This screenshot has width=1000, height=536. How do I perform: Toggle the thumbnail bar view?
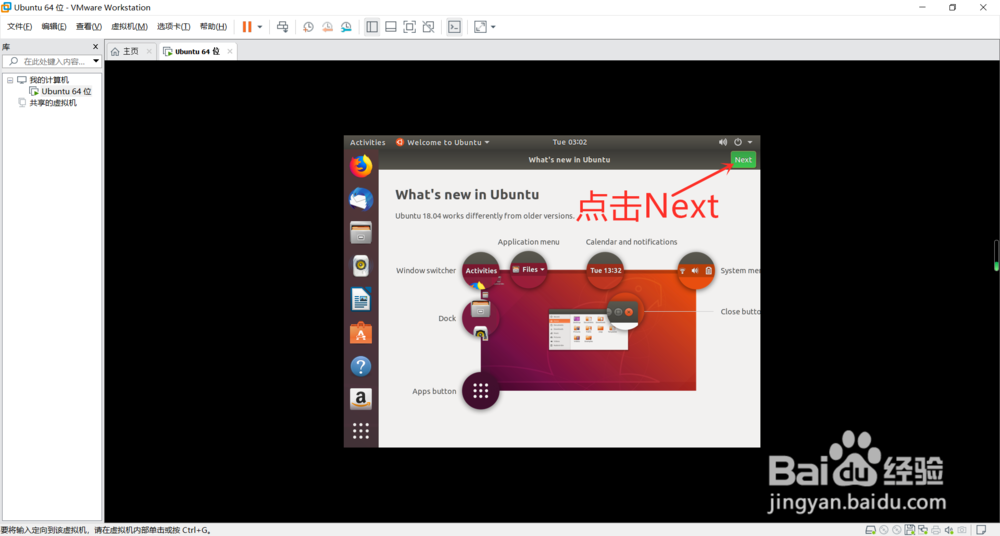(x=391, y=27)
